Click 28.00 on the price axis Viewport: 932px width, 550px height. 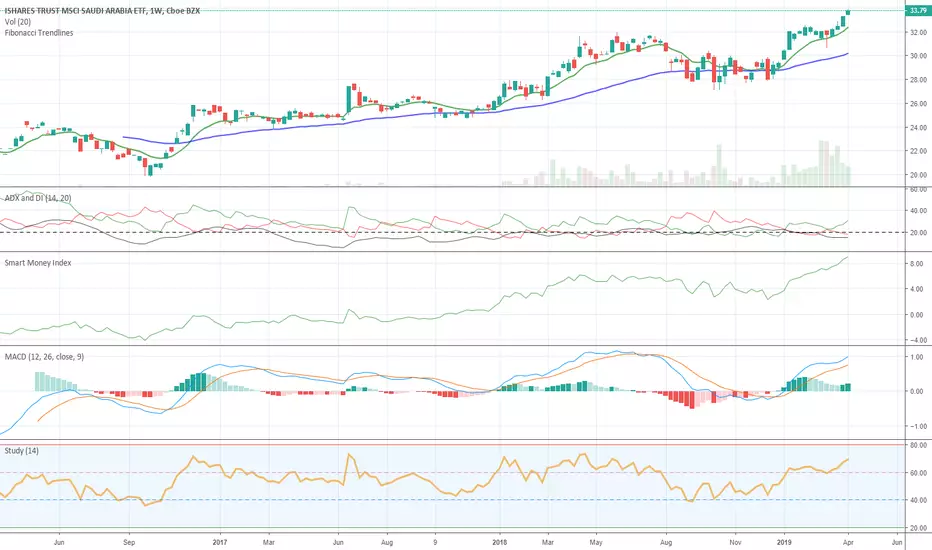pyautogui.click(x=918, y=80)
